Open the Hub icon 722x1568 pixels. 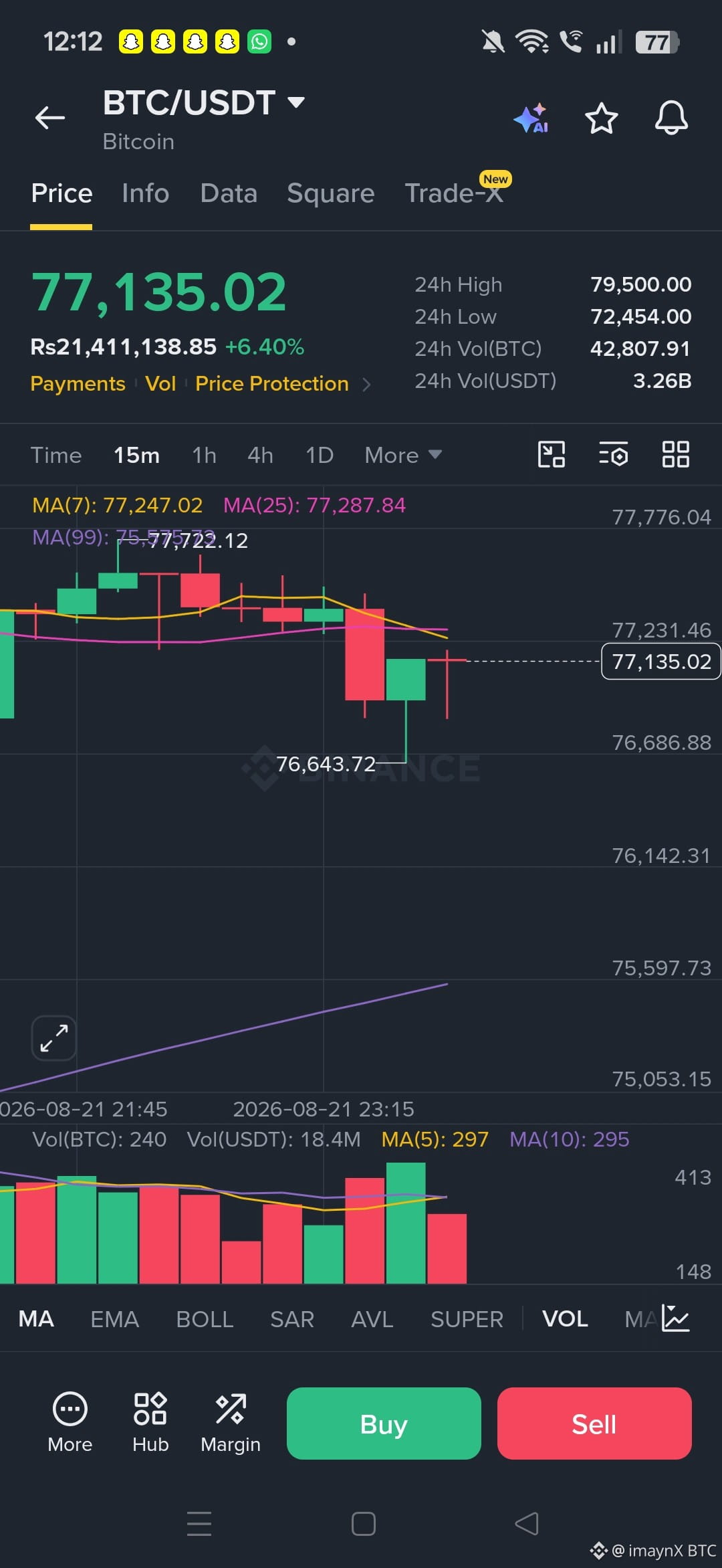pos(150,1422)
